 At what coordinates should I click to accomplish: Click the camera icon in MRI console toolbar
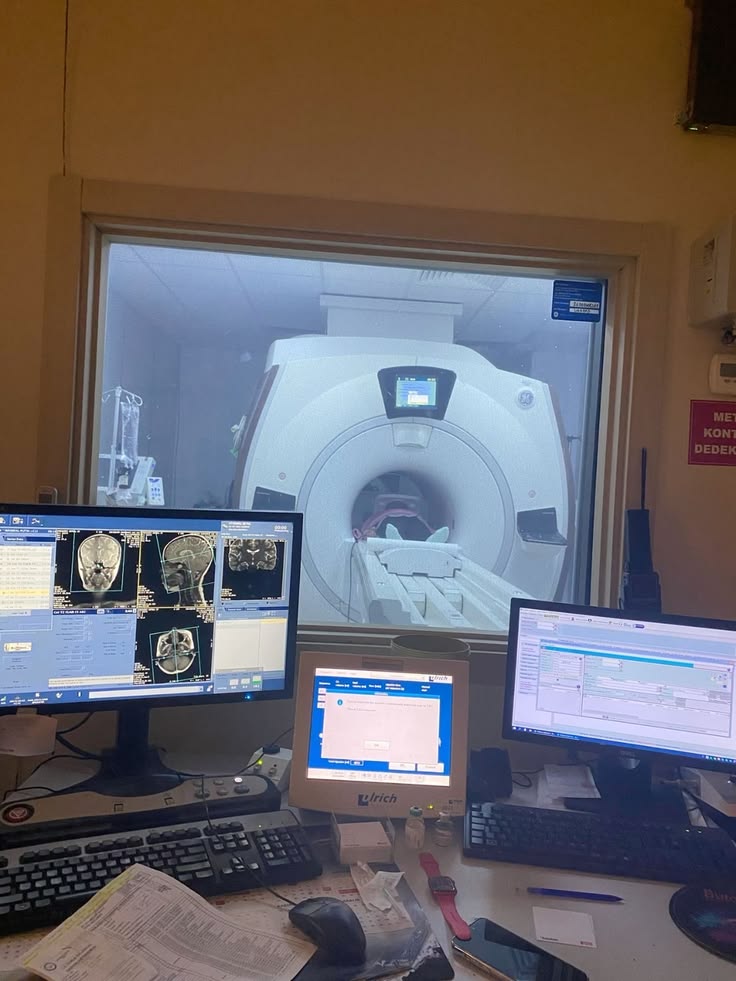coord(17,521)
